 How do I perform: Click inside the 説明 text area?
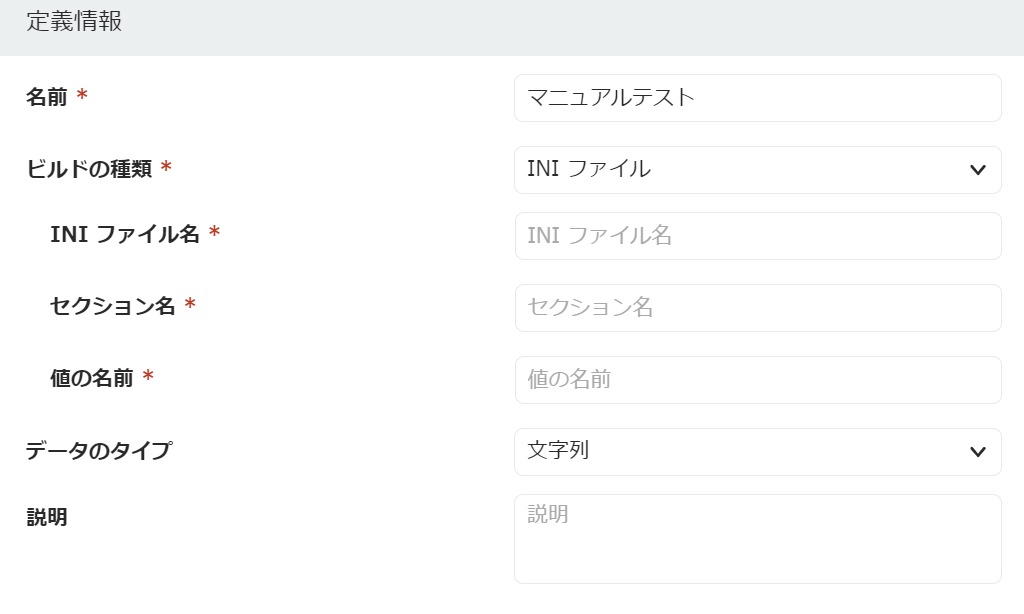[757, 540]
